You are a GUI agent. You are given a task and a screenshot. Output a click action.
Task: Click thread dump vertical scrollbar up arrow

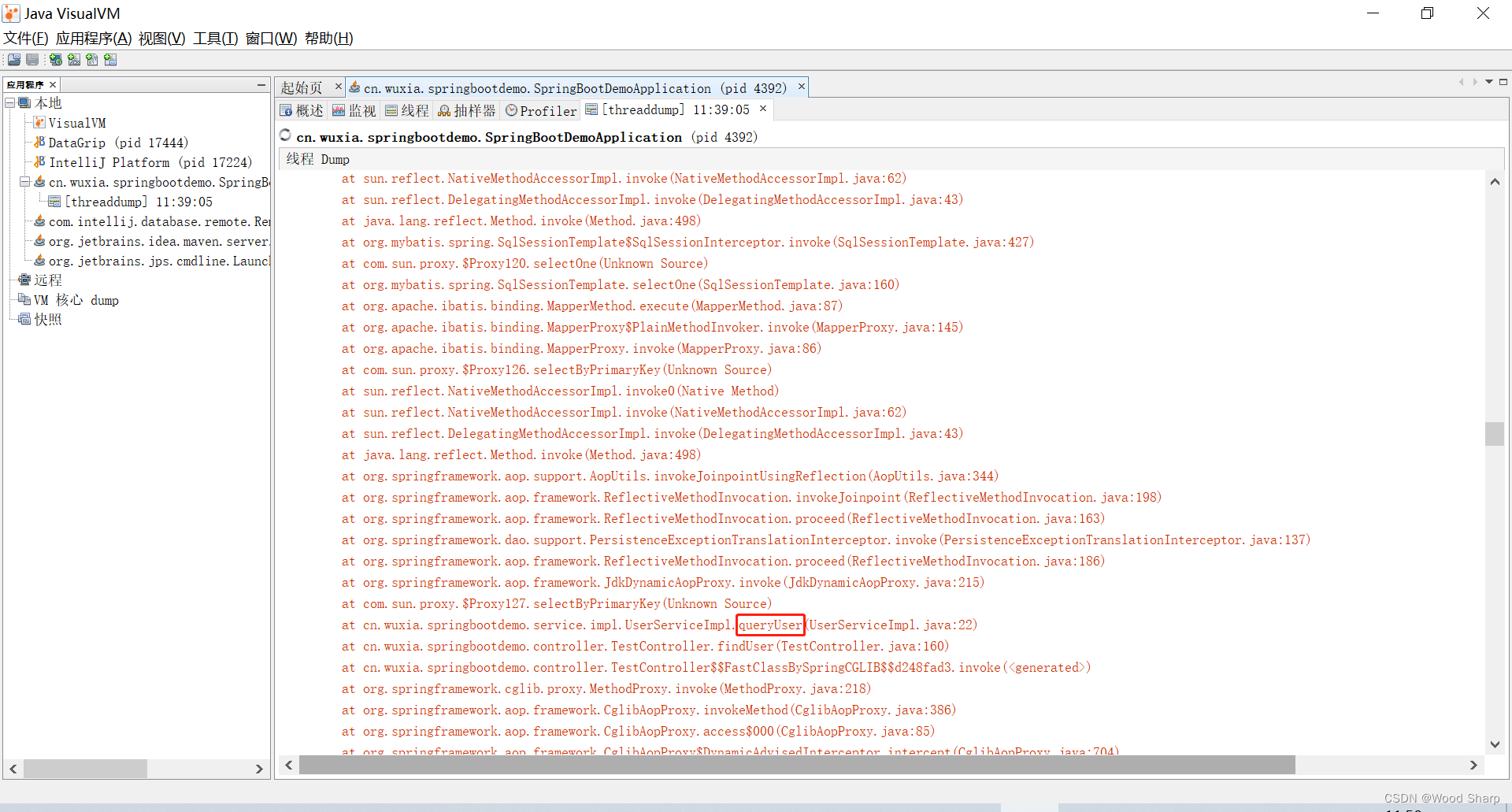click(x=1495, y=182)
